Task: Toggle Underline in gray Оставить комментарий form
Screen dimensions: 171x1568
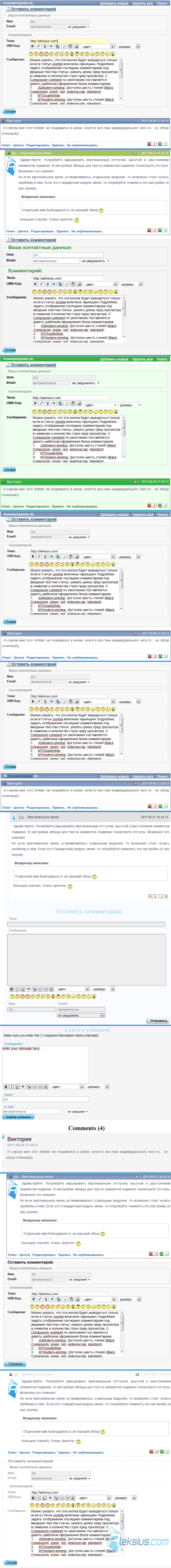Action: (22, 989)
